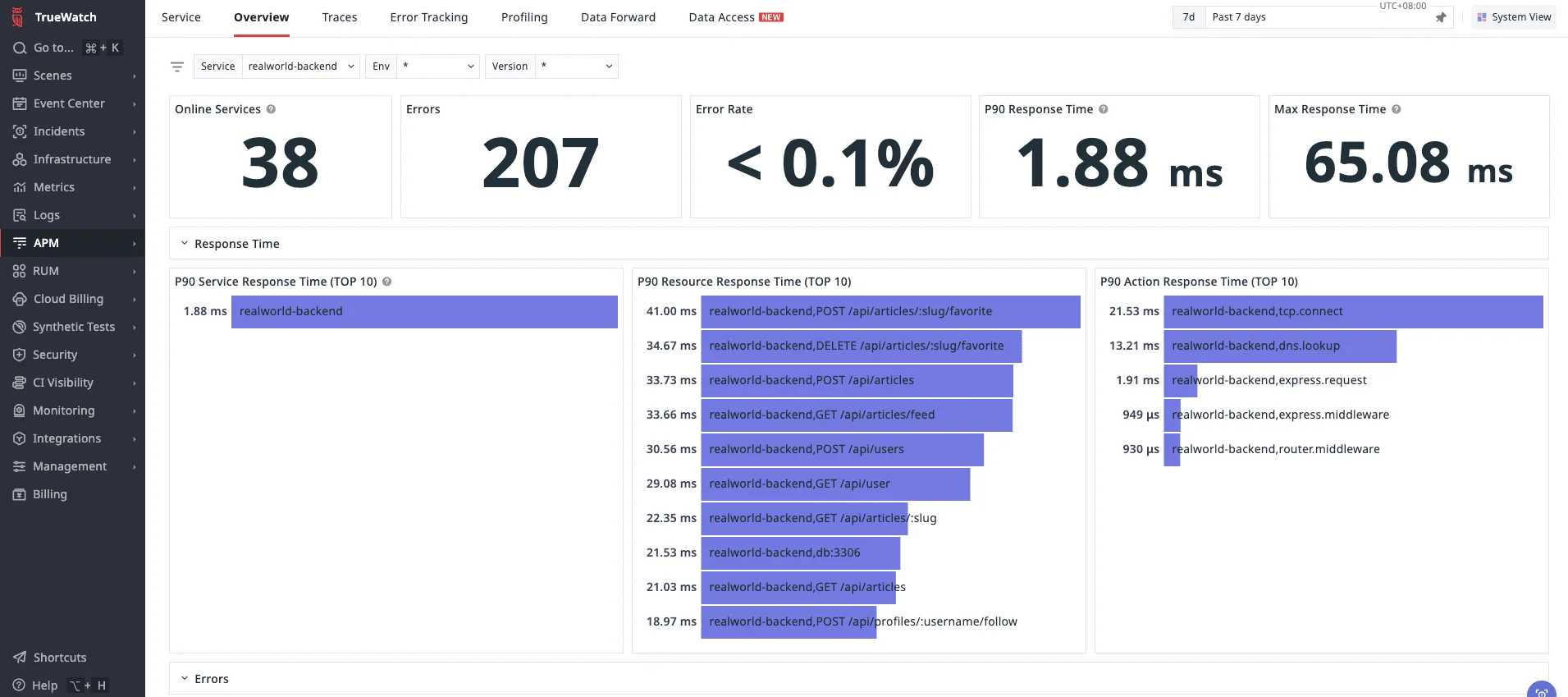Click the express.request action row

point(1269,381)
